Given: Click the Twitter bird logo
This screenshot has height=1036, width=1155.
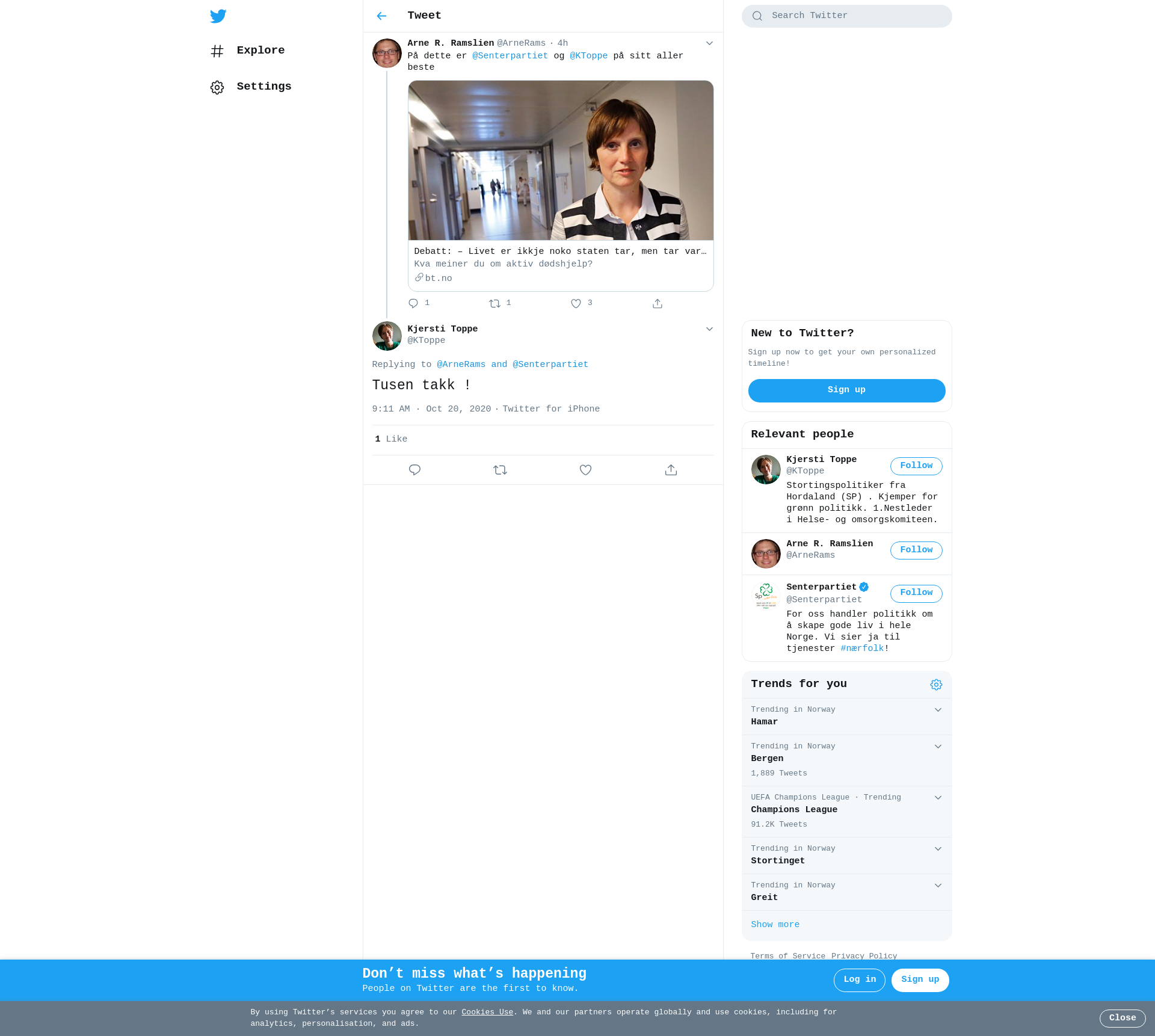Looking at the screenshot, I should click(x=218, y=16).
